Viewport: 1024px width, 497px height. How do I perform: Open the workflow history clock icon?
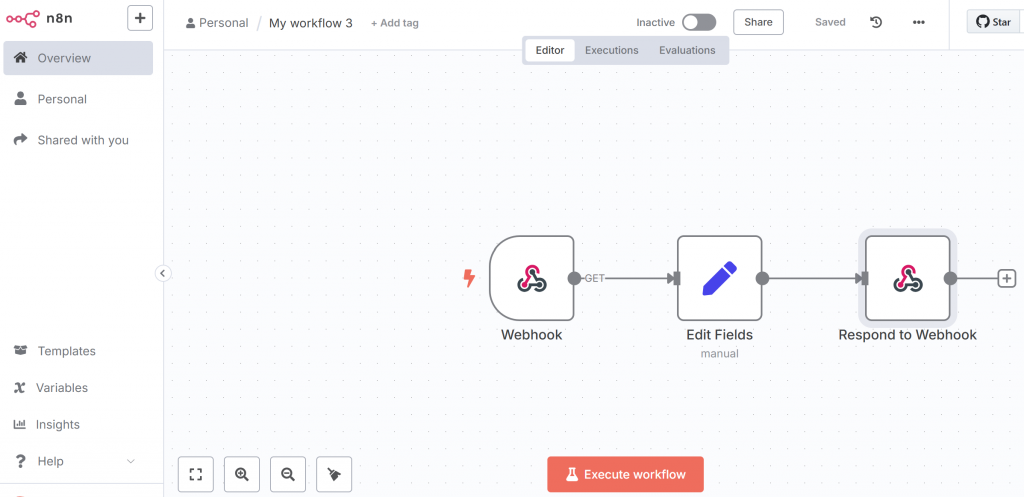876,22
